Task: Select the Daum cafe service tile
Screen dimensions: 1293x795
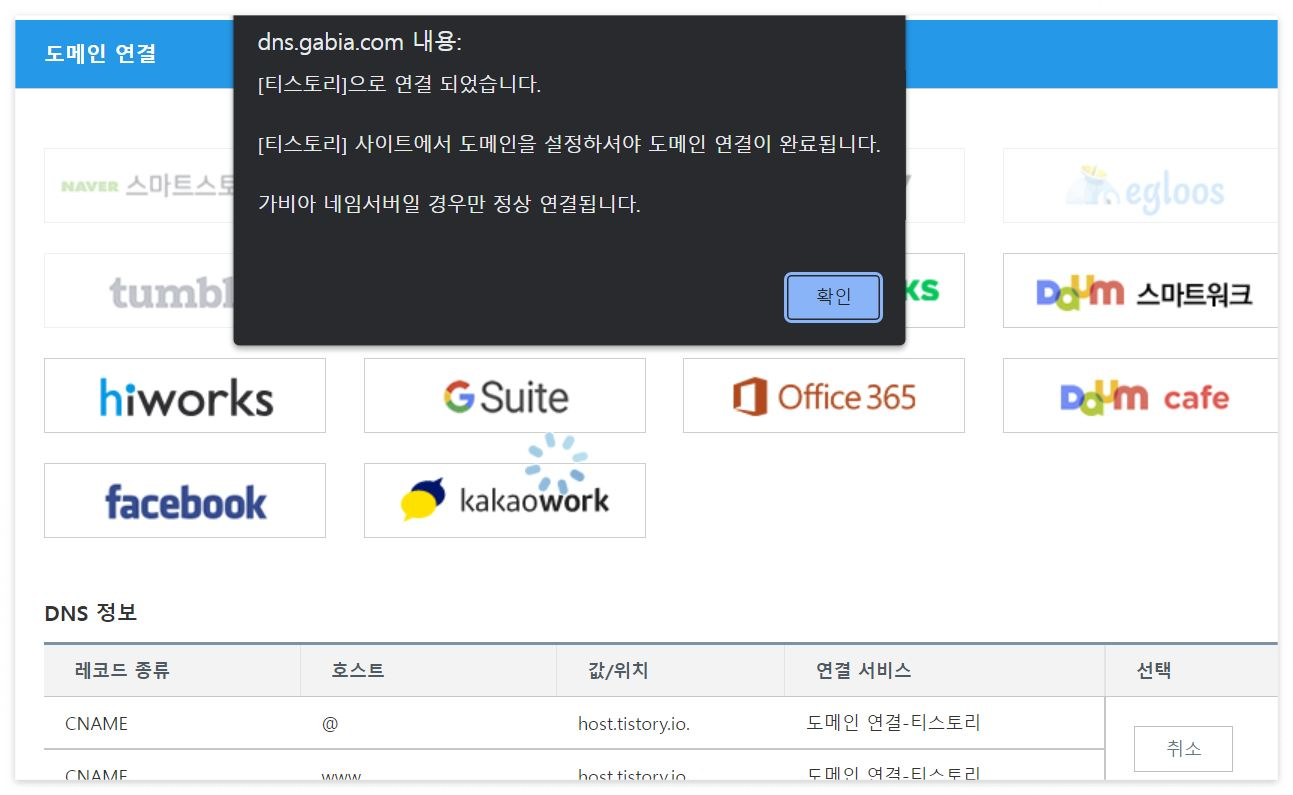Action: pyautogui.click(x=1141, y=396)
